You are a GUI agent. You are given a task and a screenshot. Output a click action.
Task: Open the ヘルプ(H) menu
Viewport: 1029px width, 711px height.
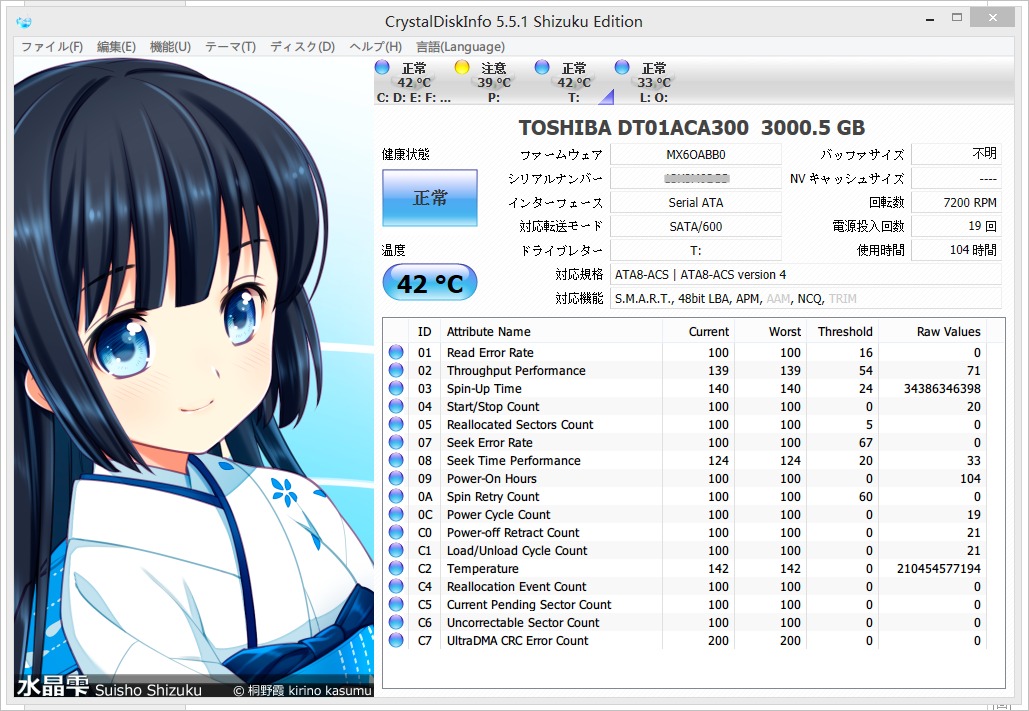pyautogui.click(x=375, y=47)
